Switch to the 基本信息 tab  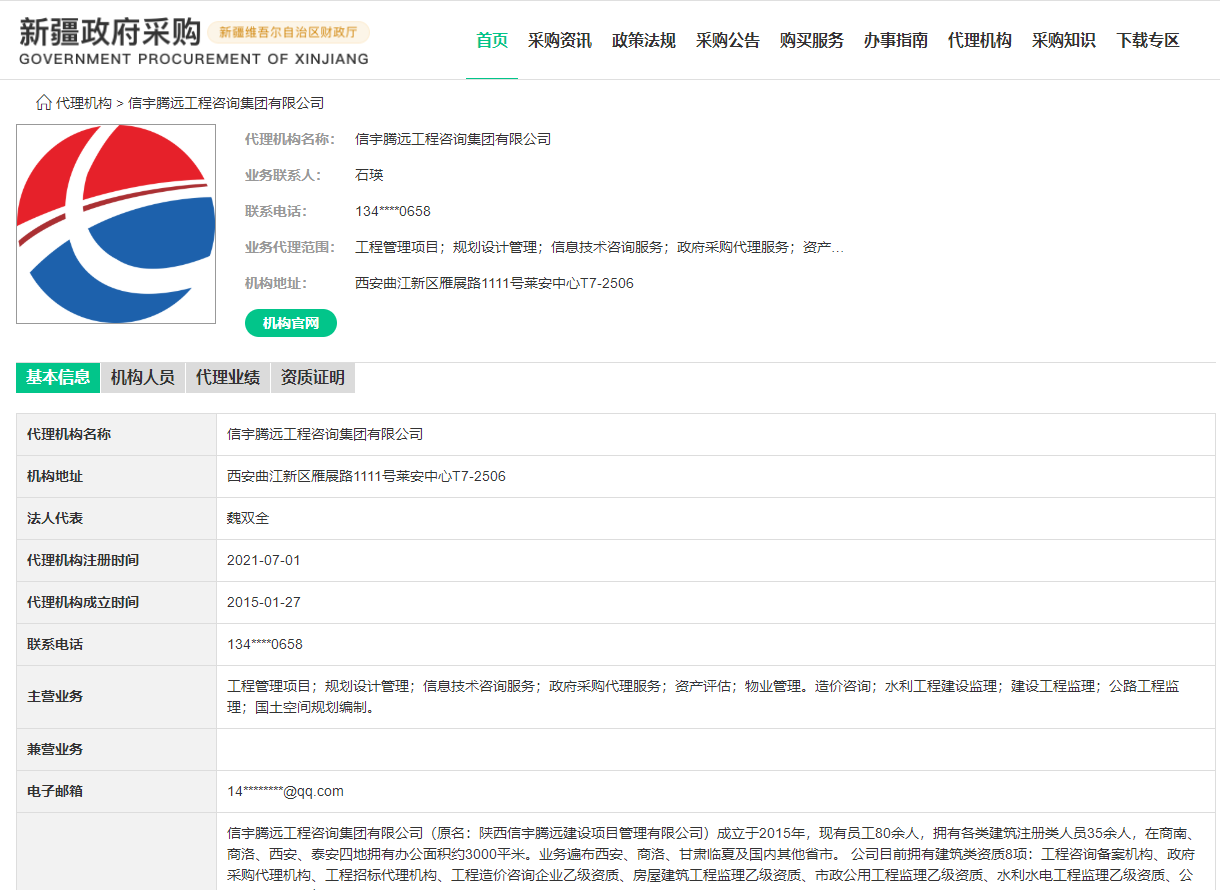click(x=57, y=378)
